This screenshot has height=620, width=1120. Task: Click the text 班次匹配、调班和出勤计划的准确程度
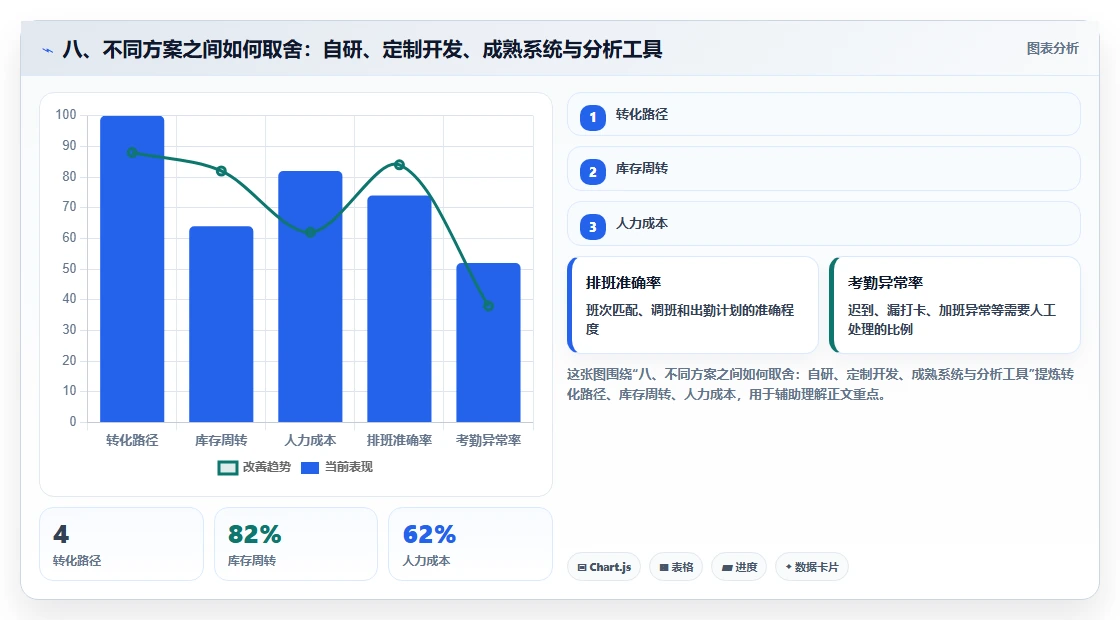[690, 320]
